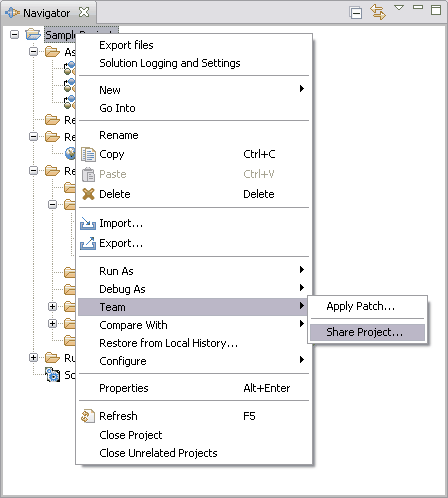Click the Copy icon in context menu
The height and width of the screenshot is (498, 448).
pos(88,154)
